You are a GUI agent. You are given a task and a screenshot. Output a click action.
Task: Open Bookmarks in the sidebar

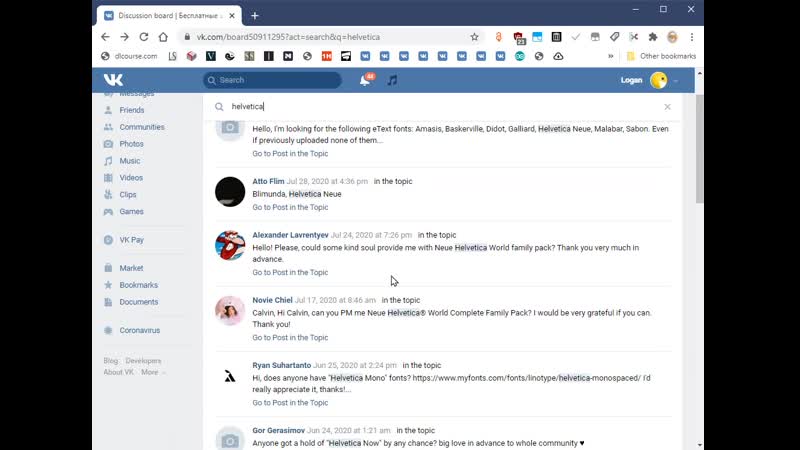[139, 285]
